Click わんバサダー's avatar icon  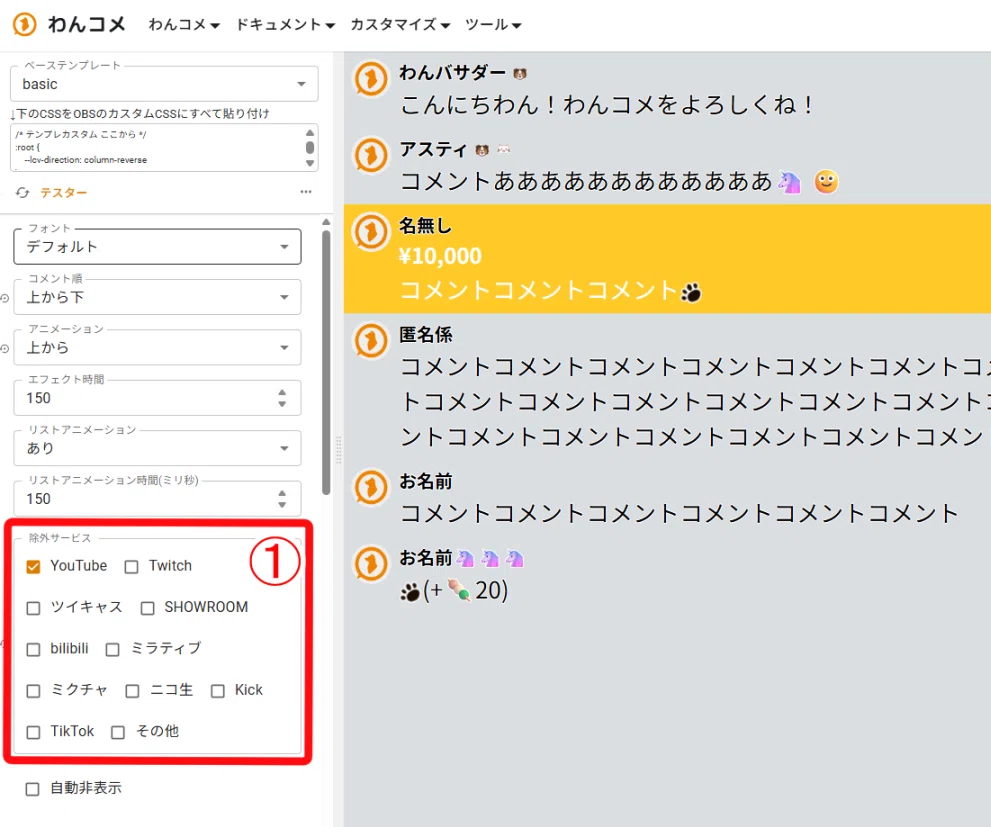pos(370,79)
